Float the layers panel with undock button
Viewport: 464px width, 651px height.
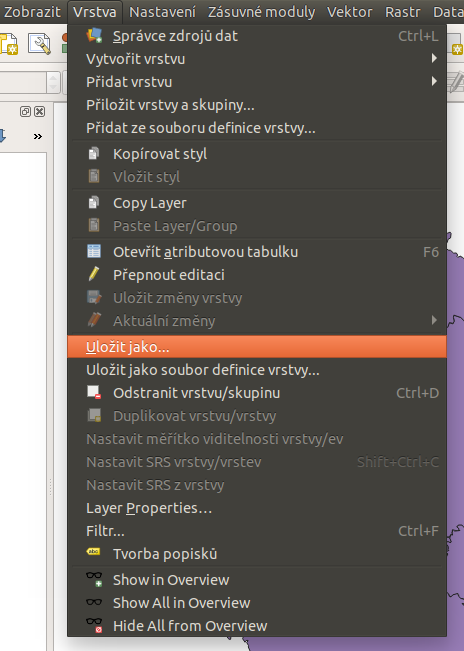click(25, 111)
